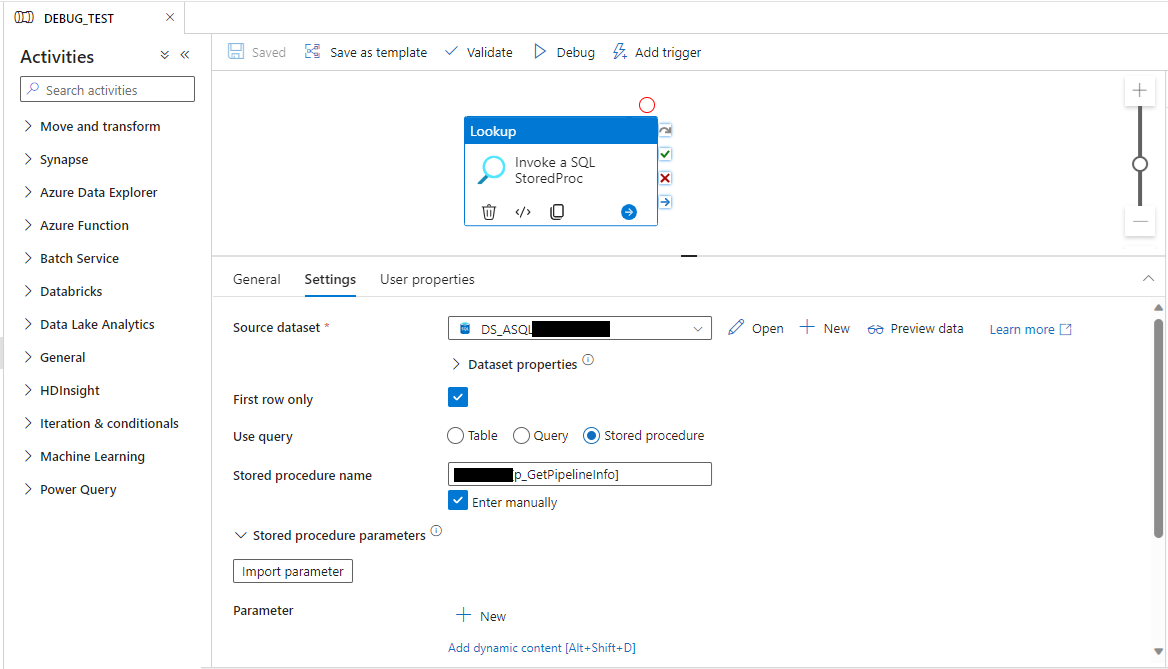The width and height of the screenshot is (1168, 669).
Task: Start a Debug run
Action: 564,52
